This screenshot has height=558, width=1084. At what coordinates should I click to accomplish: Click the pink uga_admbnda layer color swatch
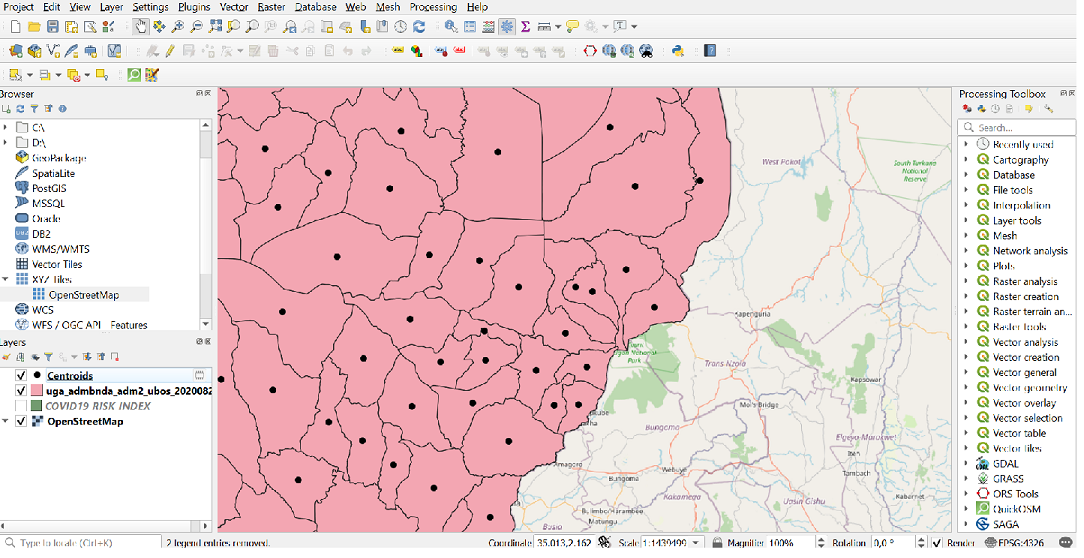[37, 391]
